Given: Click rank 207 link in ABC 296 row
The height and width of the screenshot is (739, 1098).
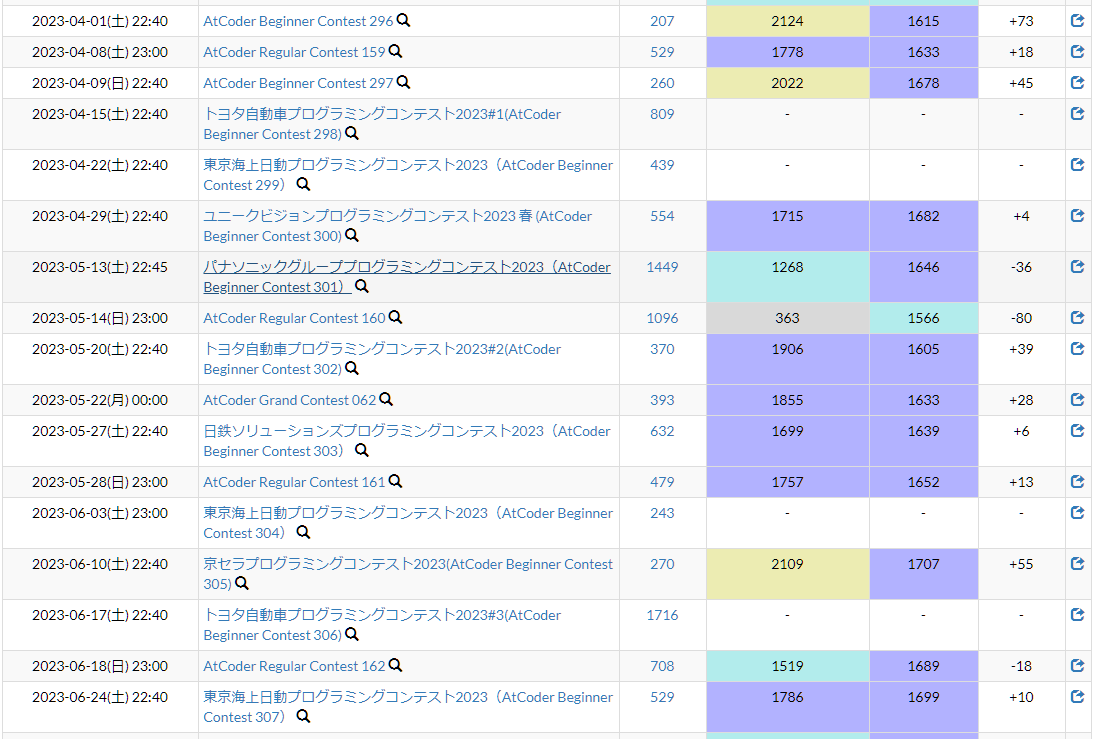Looking at the screenshot, I should tap(662, 21).
